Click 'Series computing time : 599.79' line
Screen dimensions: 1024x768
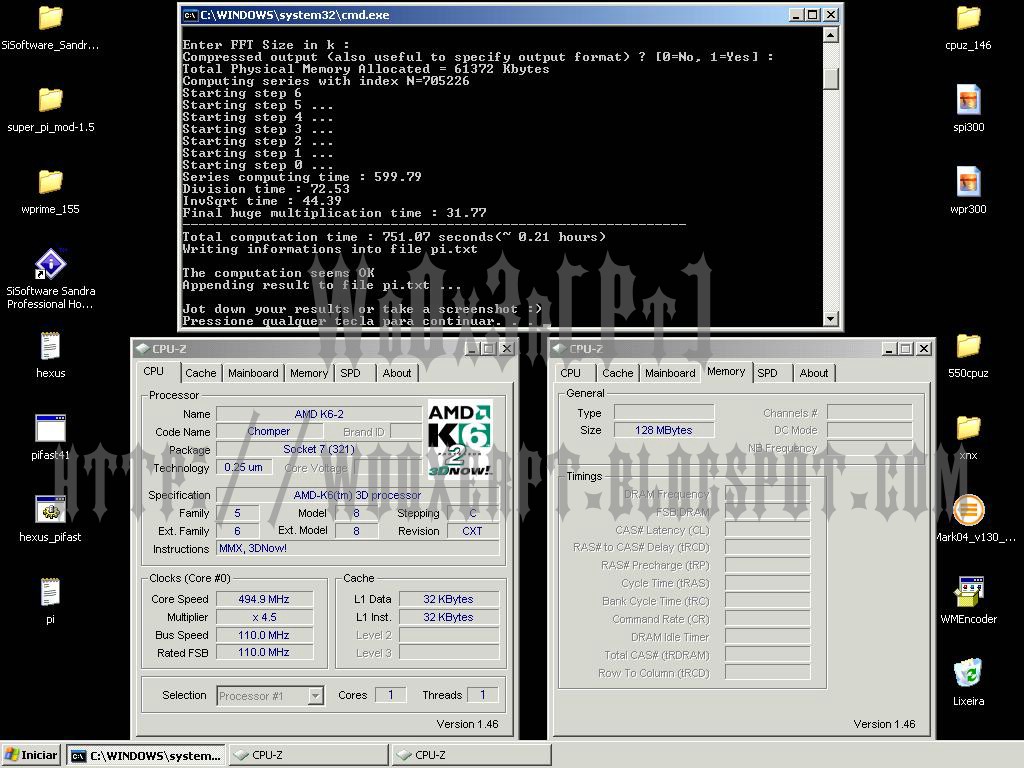pos(302,177)
